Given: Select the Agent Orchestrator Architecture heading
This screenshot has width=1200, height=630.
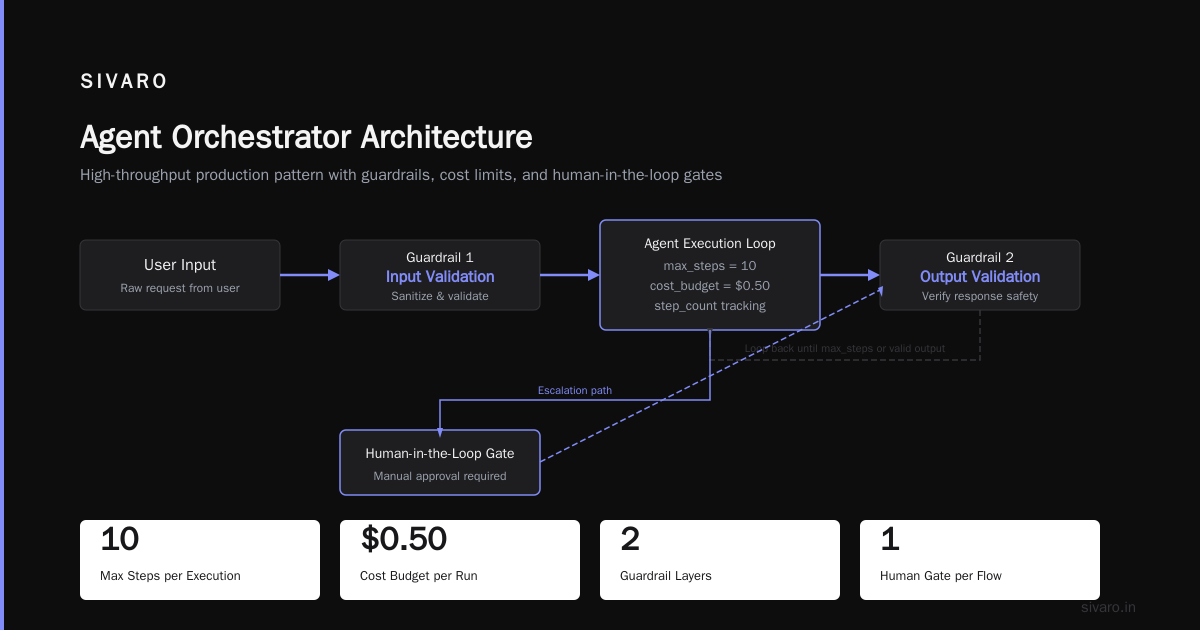Looking at the screenshot, I should [306, 137].
